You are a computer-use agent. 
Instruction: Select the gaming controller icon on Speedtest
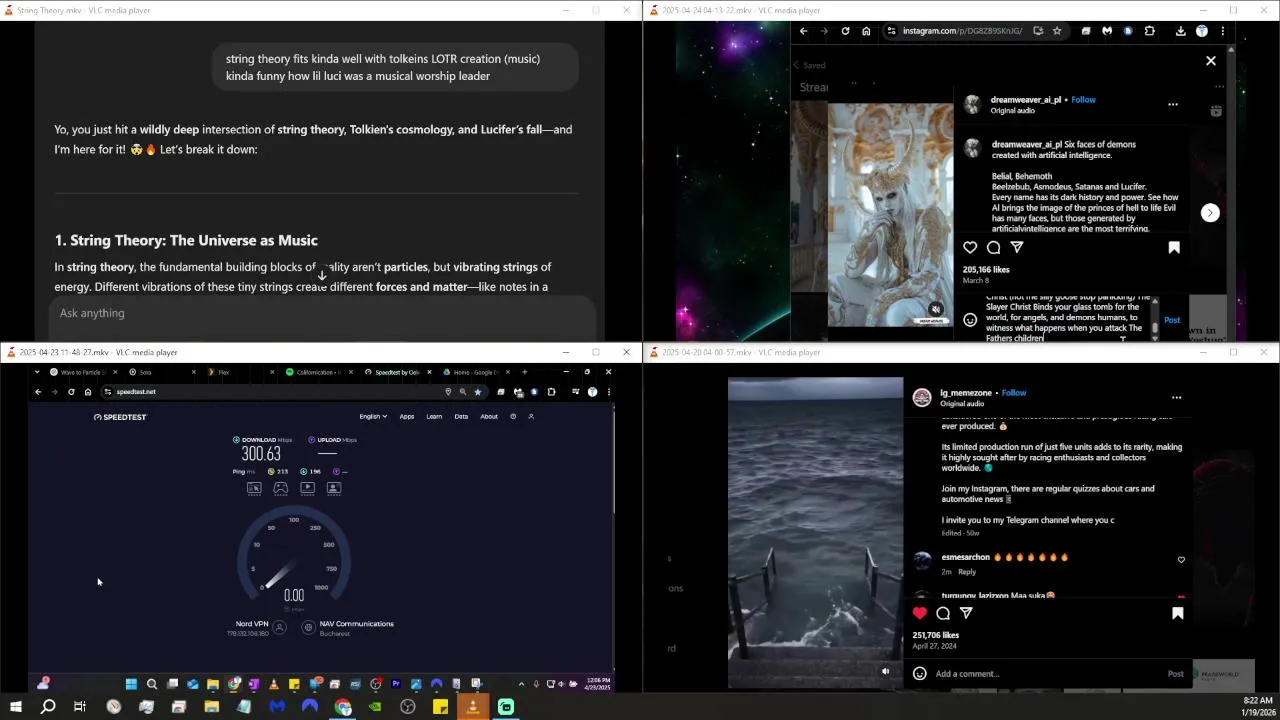tap(281, 488)
